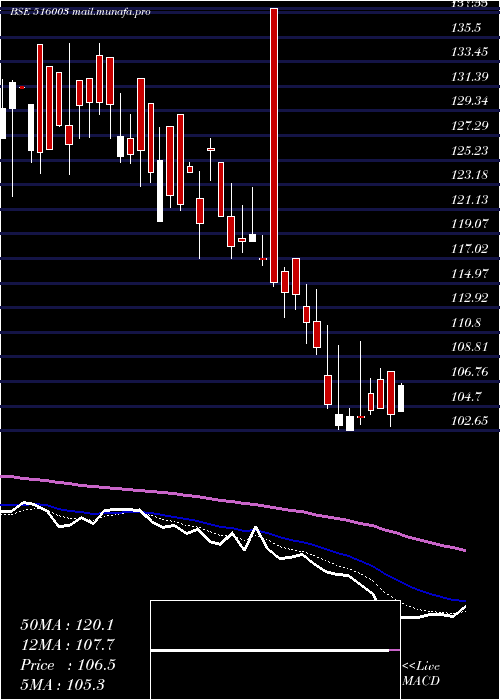Click the 104.7 price axis label
The width and height of the screenshot is (500, 700).
coord(466,396)
